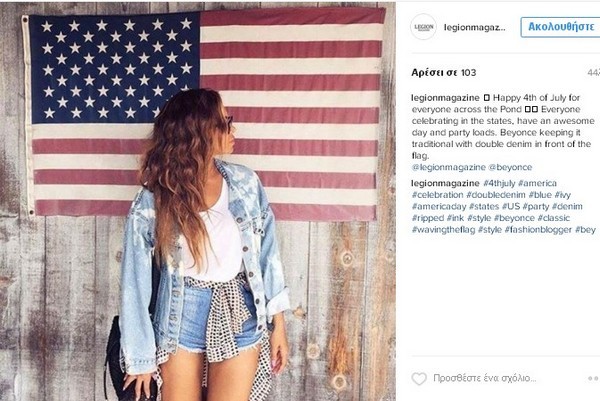Open the Legion magazine profile avatar

[423, 27]
